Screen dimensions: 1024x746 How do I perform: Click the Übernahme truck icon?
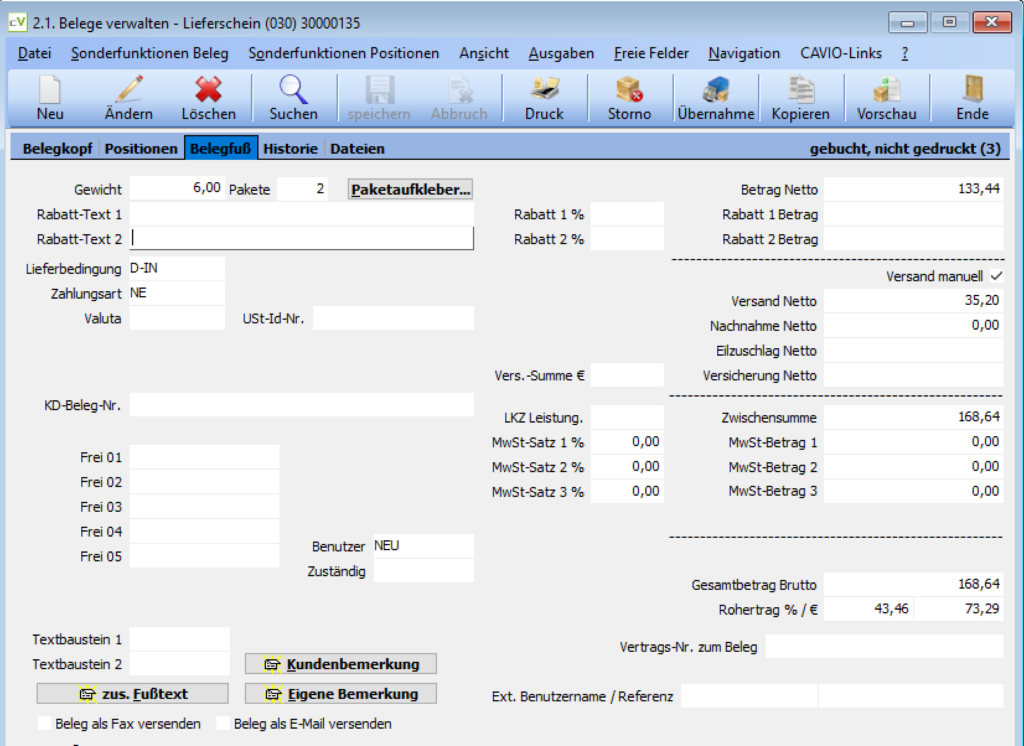(x=716, y=89)
